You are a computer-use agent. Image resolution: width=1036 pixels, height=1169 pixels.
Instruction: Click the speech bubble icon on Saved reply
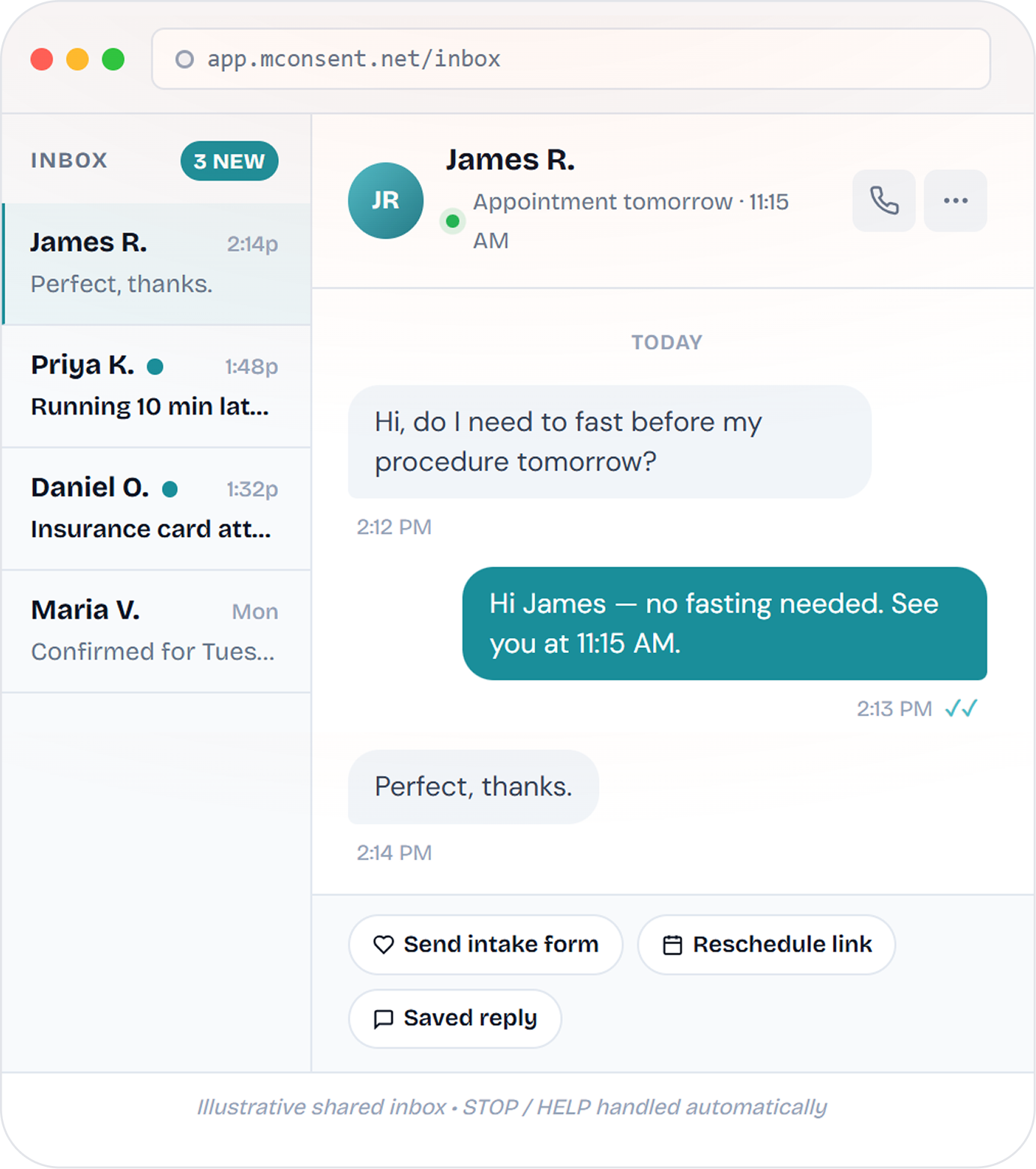[383, 1018]
